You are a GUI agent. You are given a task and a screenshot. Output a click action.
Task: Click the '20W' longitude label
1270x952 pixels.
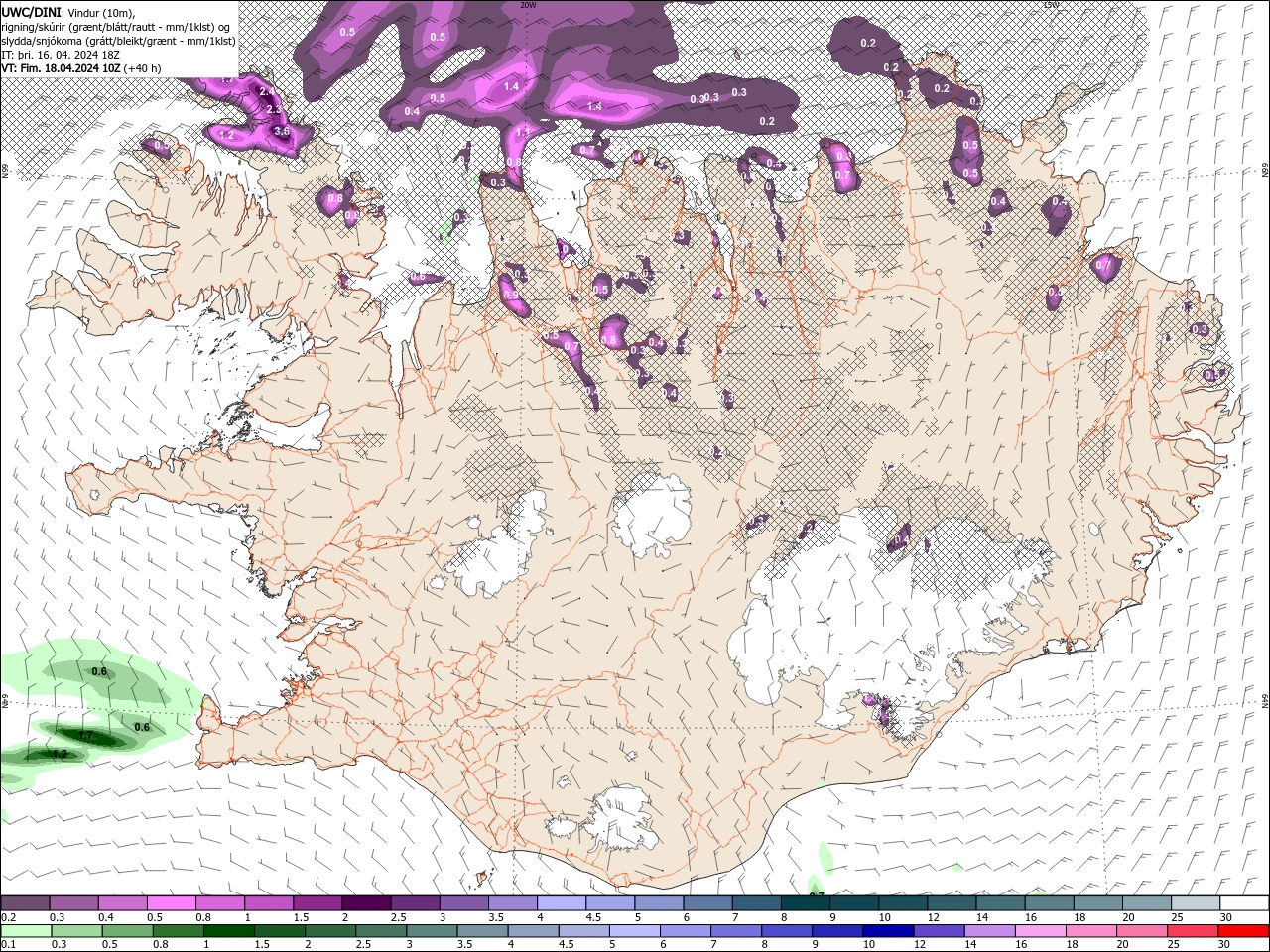(x=528, y=5)
